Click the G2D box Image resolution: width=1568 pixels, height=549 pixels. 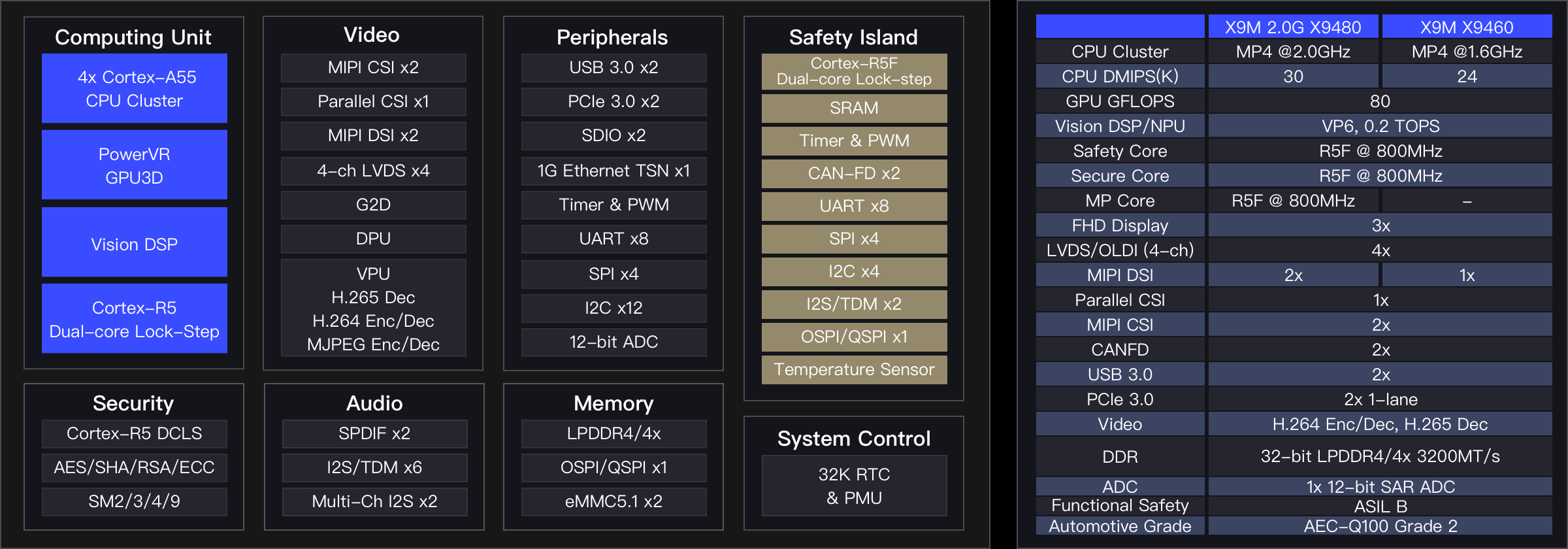374,205
